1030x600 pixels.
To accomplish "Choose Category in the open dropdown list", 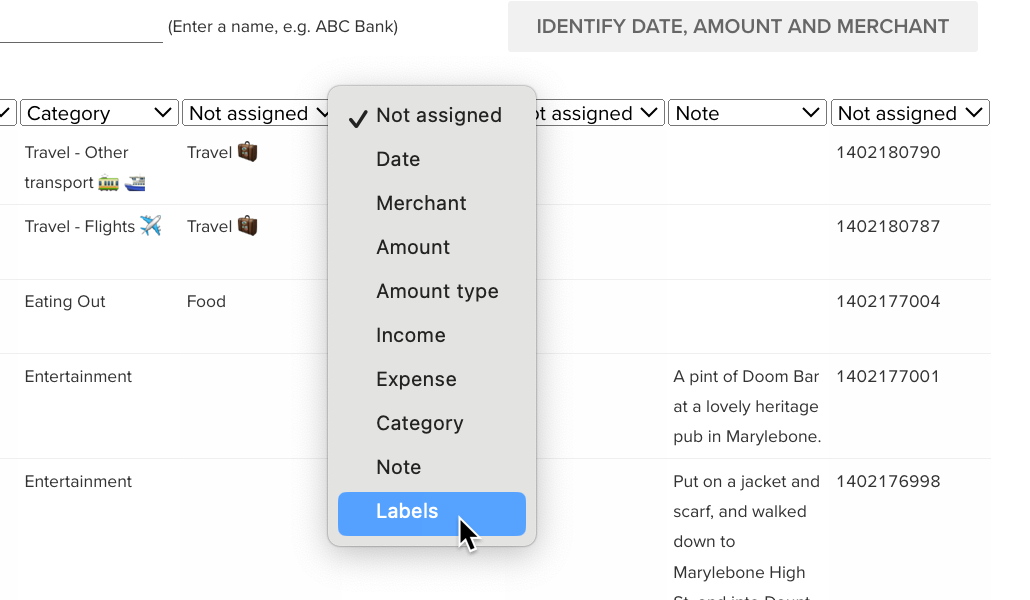I will (x=419, y=424).
